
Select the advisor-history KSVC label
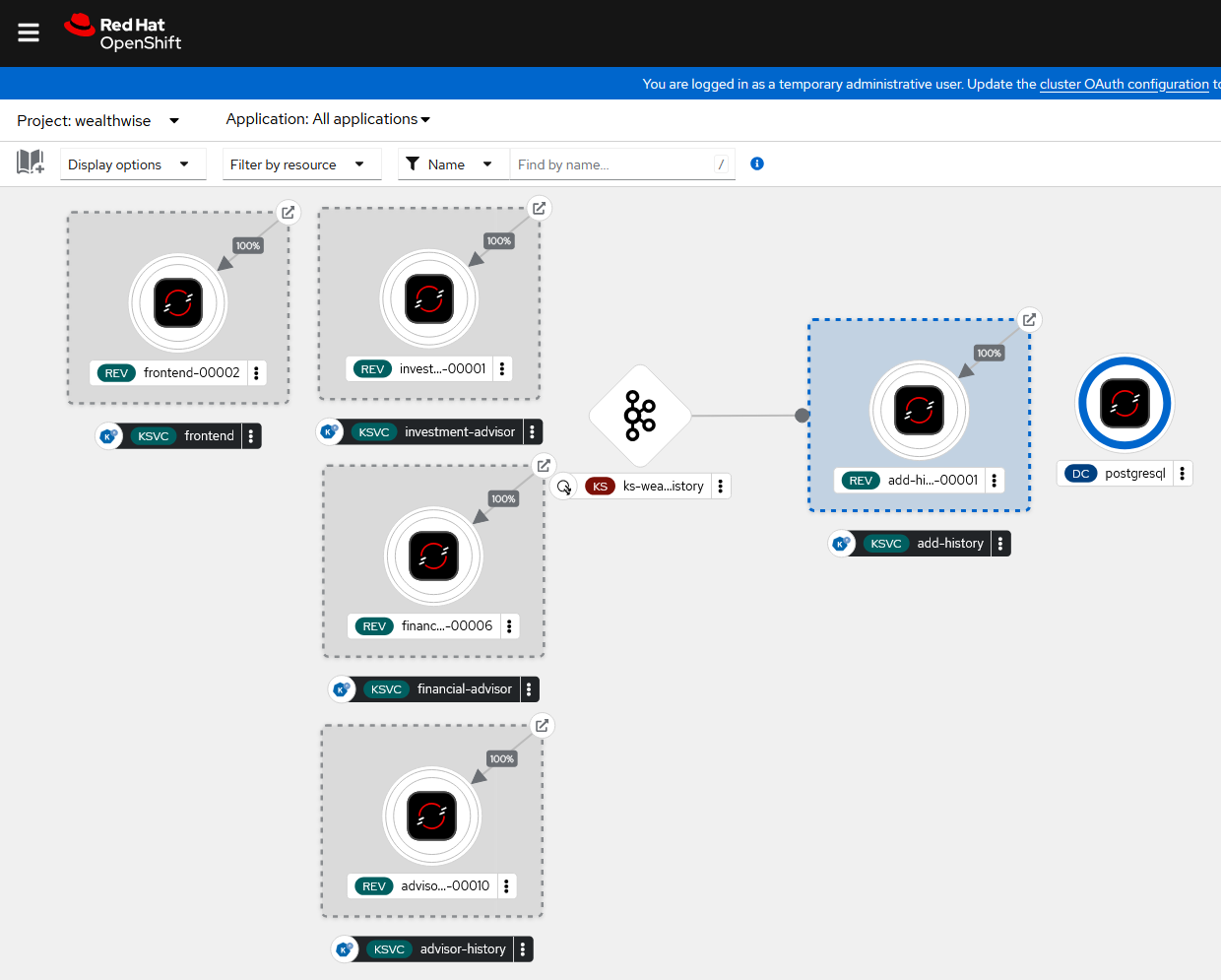[x=462, y=949]
